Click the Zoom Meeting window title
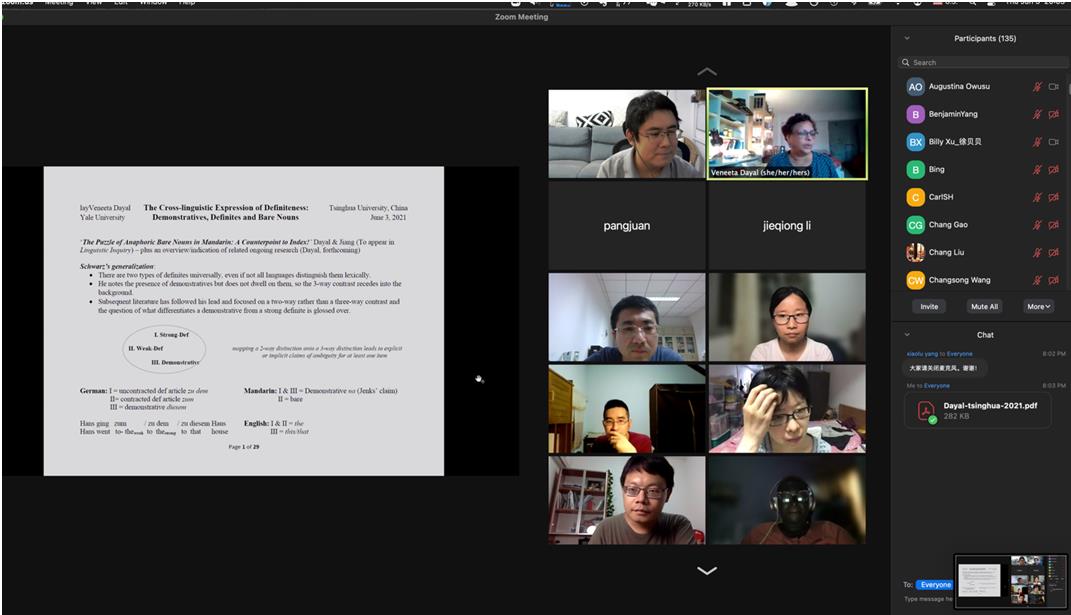Screen dimensions: 1071x615 (x=521, y=17)
